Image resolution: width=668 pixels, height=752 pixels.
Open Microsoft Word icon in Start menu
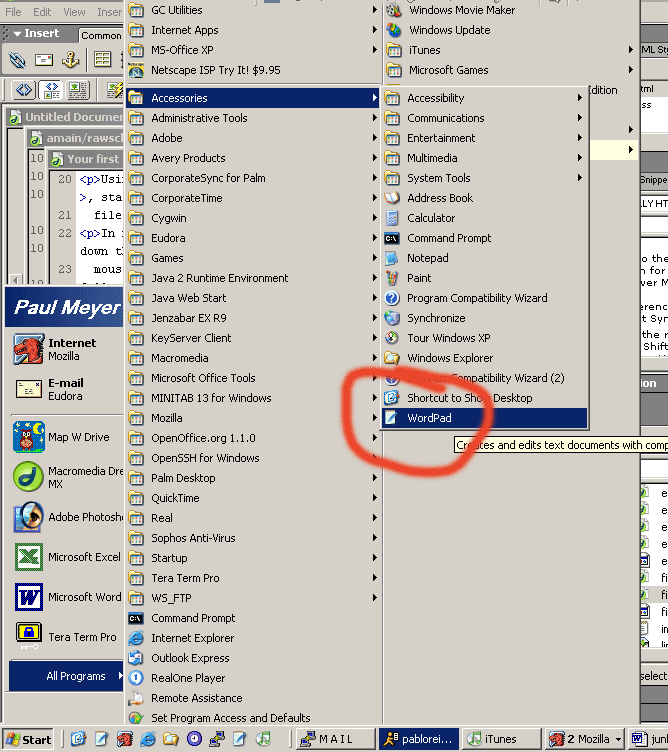coord(29,597)
